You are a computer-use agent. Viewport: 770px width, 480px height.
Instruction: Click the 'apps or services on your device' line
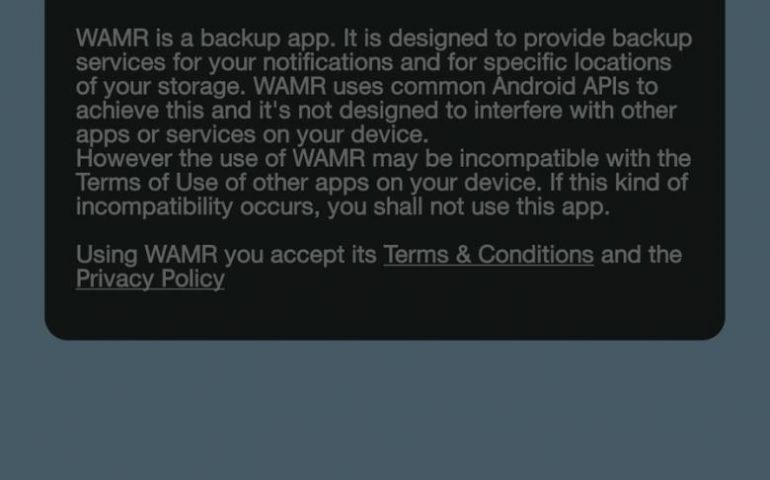point(252,135)
